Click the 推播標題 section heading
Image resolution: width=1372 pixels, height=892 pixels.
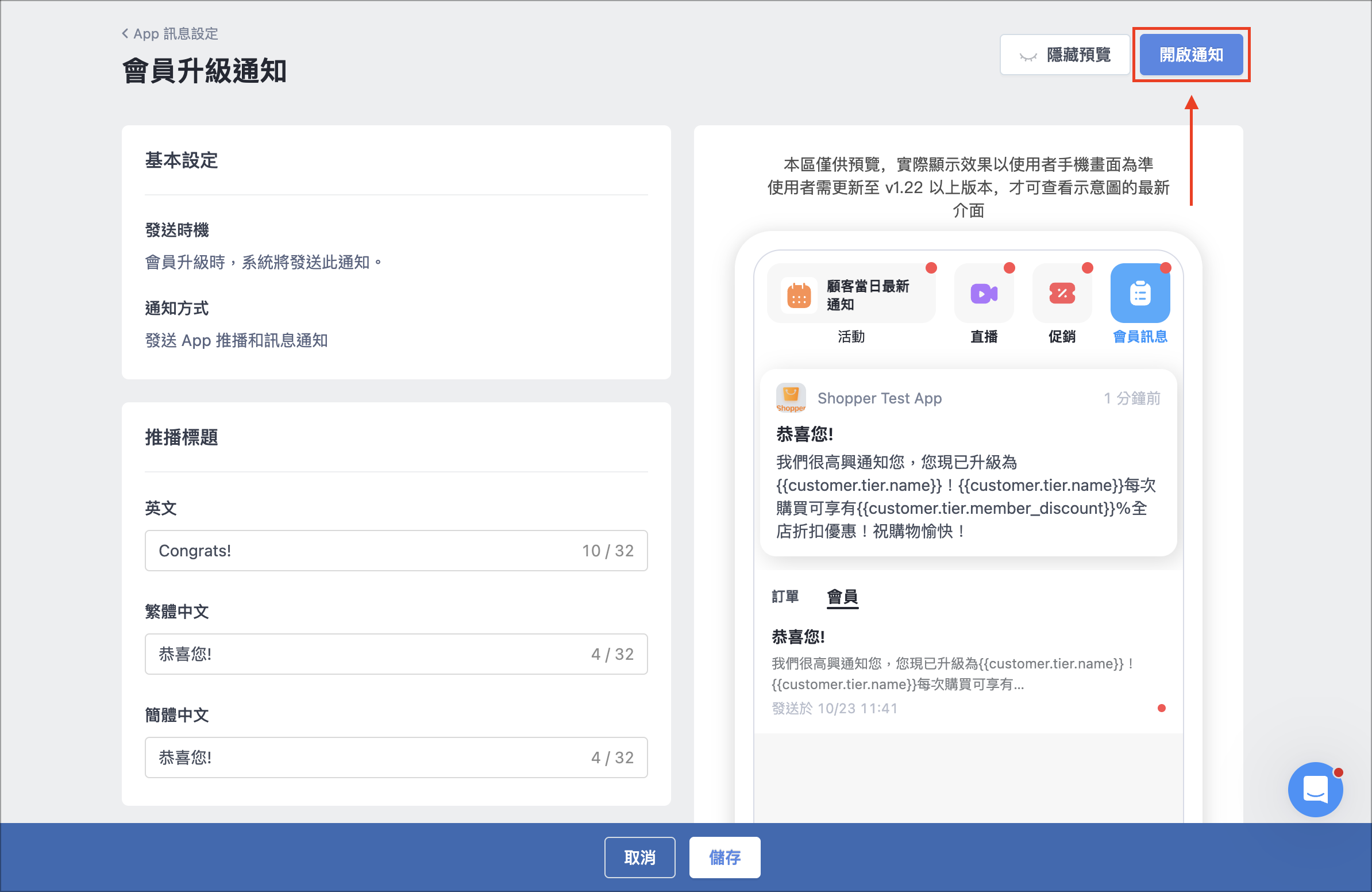pos(182,437)
